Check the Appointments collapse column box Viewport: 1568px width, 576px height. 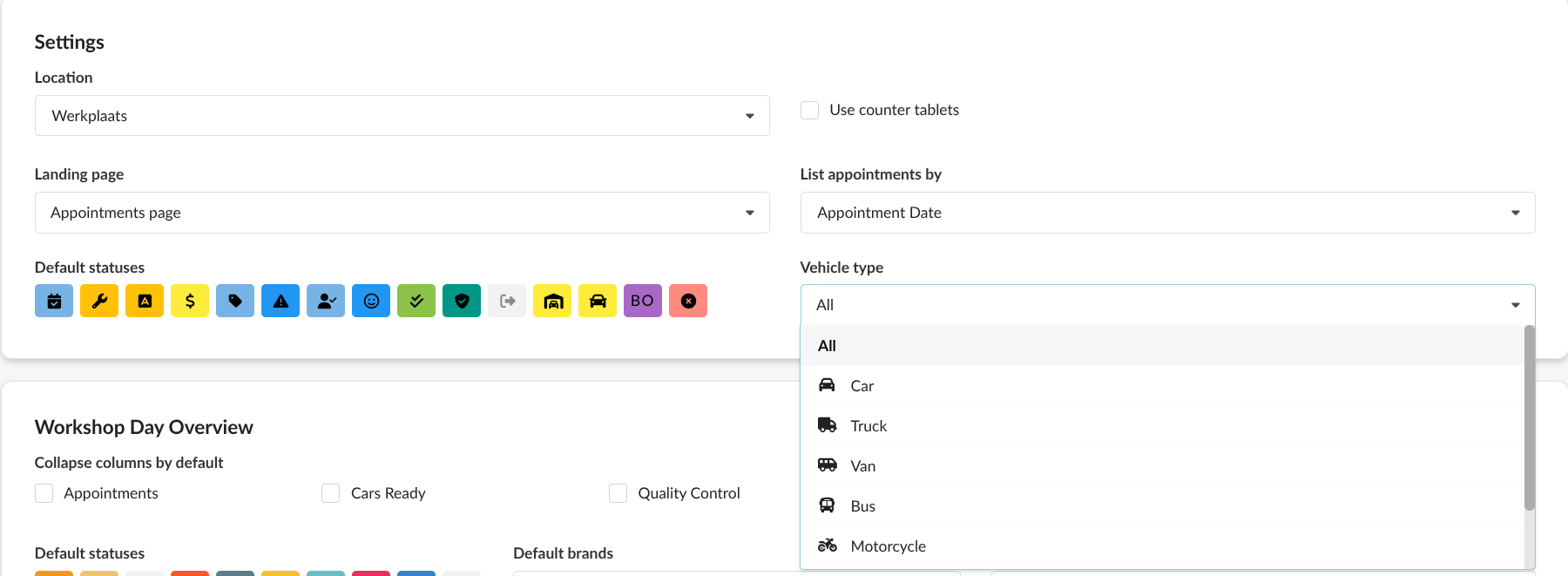(x=44, y=493)
